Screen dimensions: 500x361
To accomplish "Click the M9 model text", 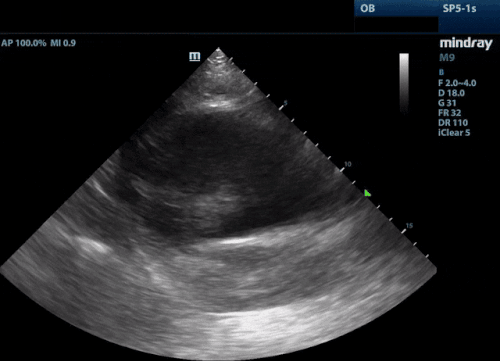I will [447, 58].
